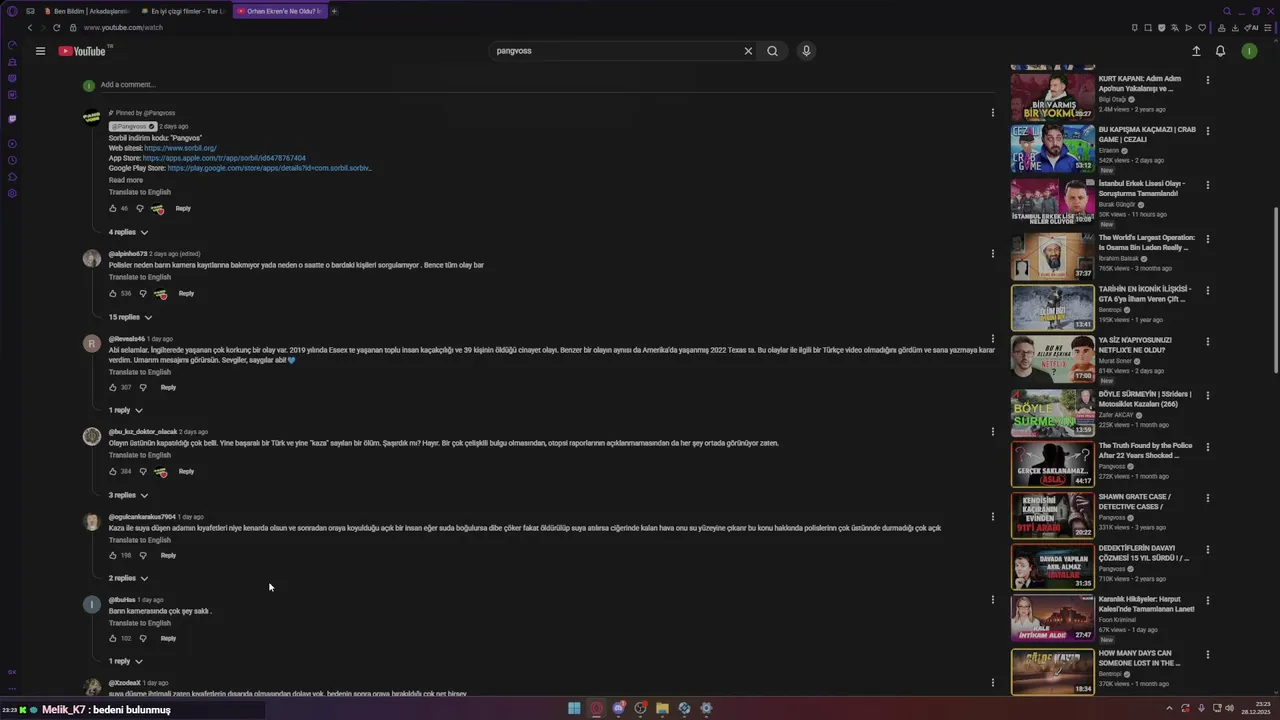
Task: Open the browser AI assistant button
Action: 1252,28
